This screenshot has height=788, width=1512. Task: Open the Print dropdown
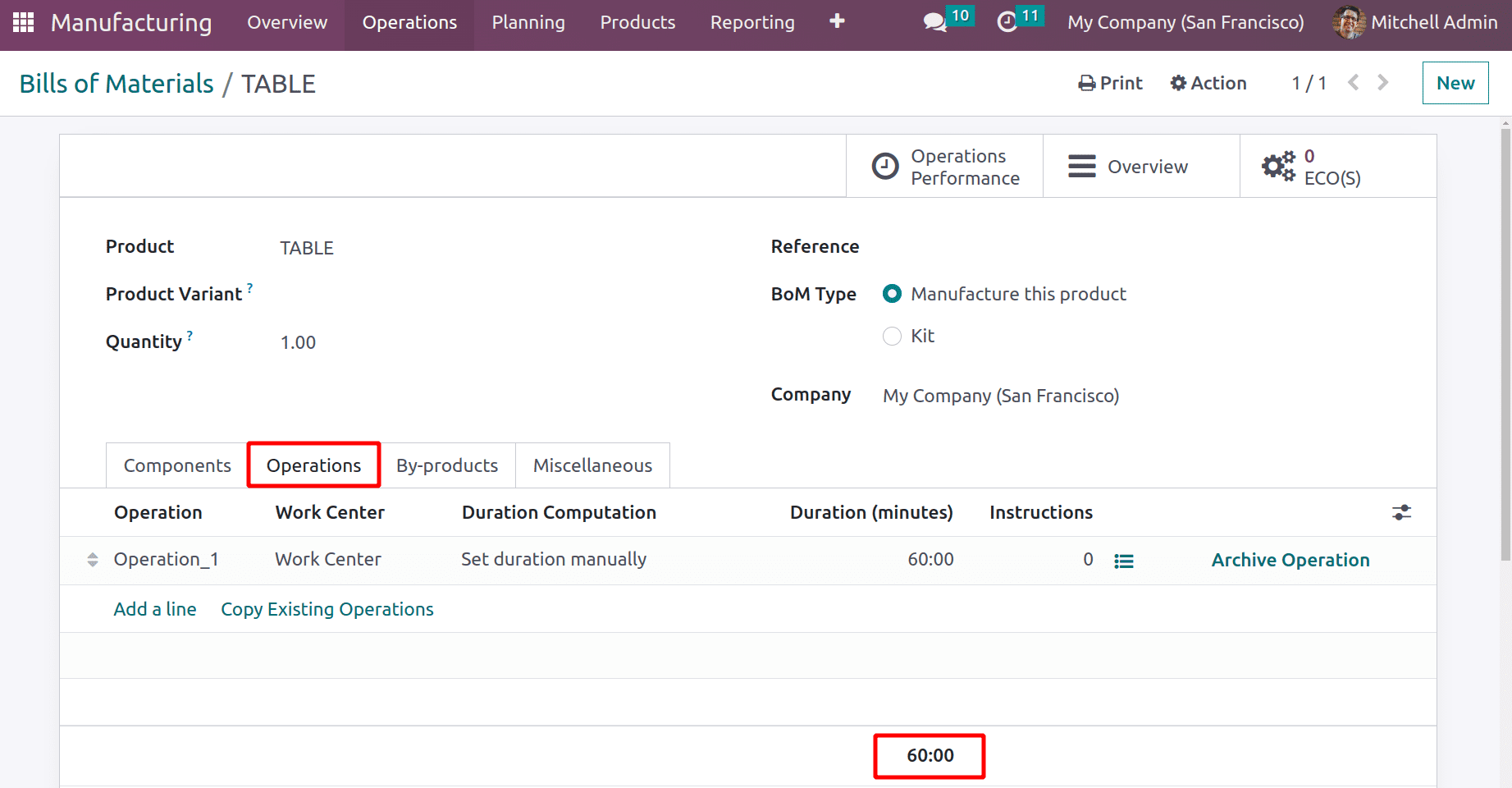(1110, 83)
